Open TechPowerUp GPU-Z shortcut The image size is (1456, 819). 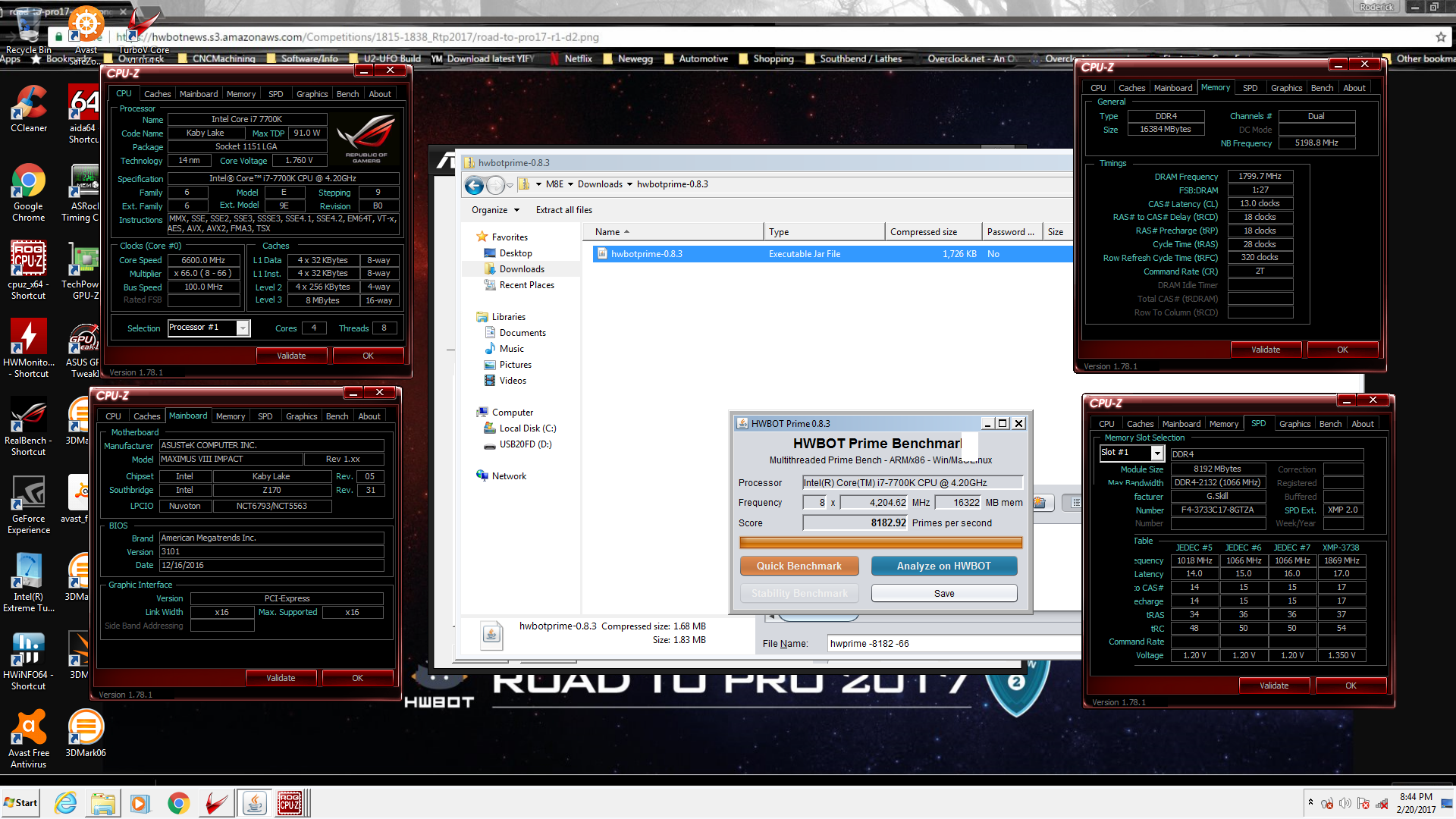(x=83, y=270)
